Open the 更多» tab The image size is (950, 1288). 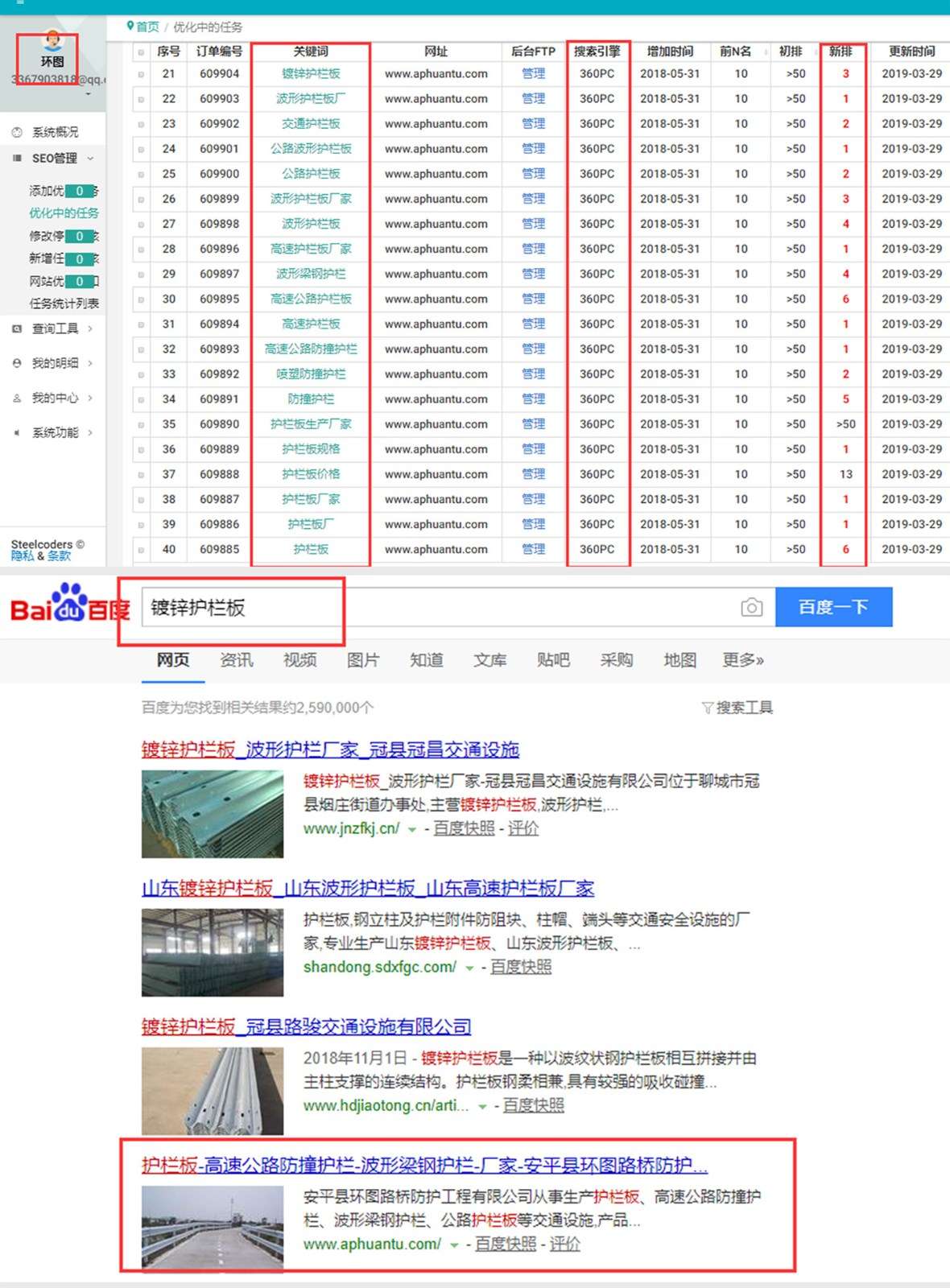(x=743, y=660)
